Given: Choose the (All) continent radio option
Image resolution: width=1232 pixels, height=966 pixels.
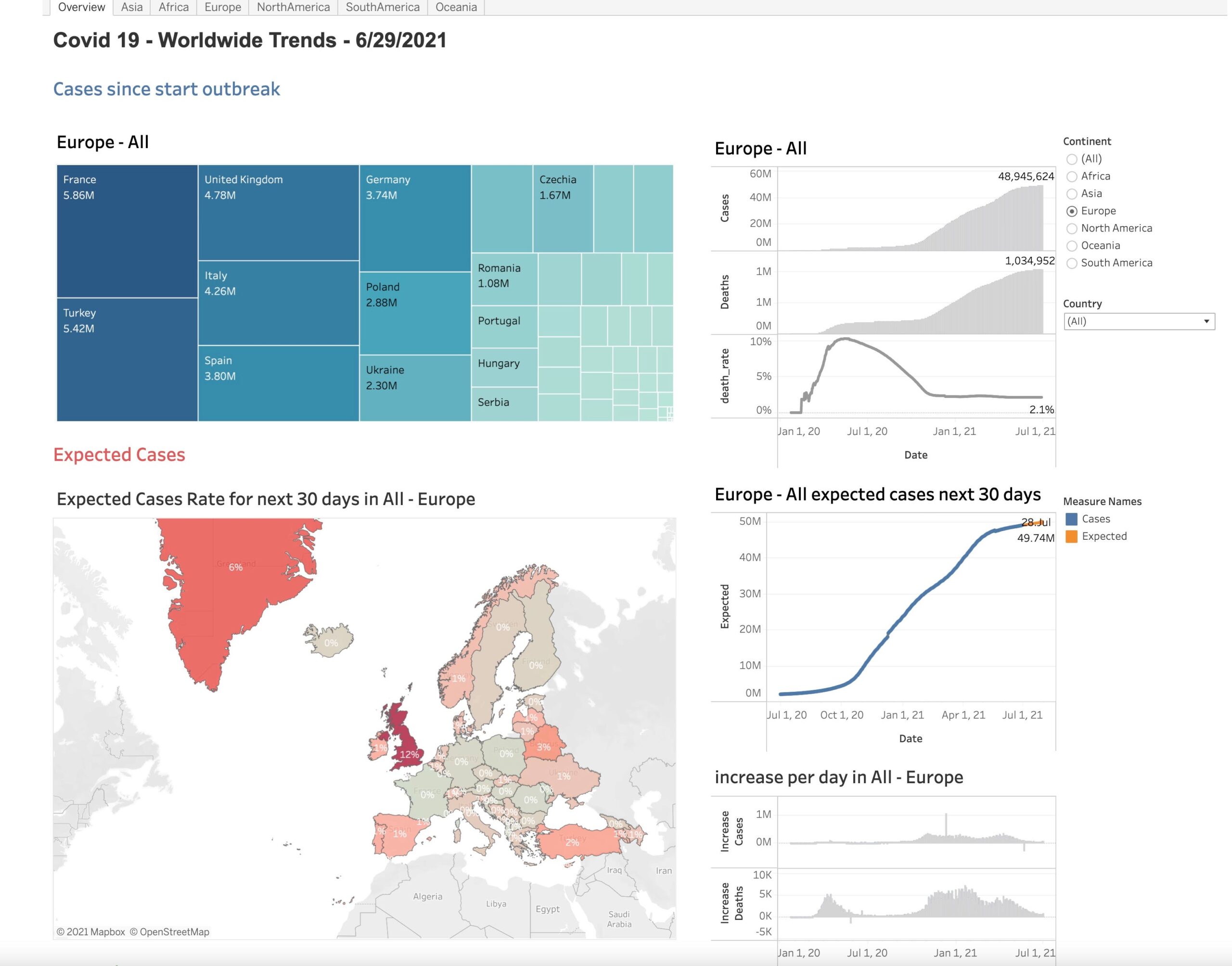Looking at the screenshot, I should pyautogui.click(x=1071, y=159).
